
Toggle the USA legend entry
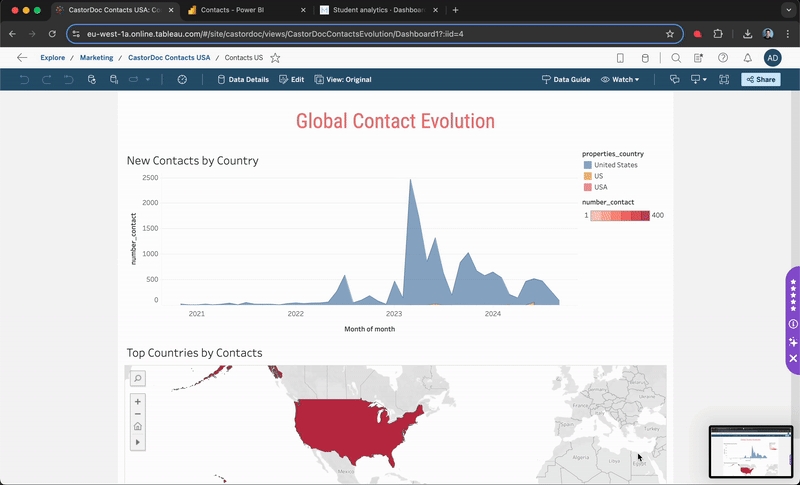coord(601,187)
